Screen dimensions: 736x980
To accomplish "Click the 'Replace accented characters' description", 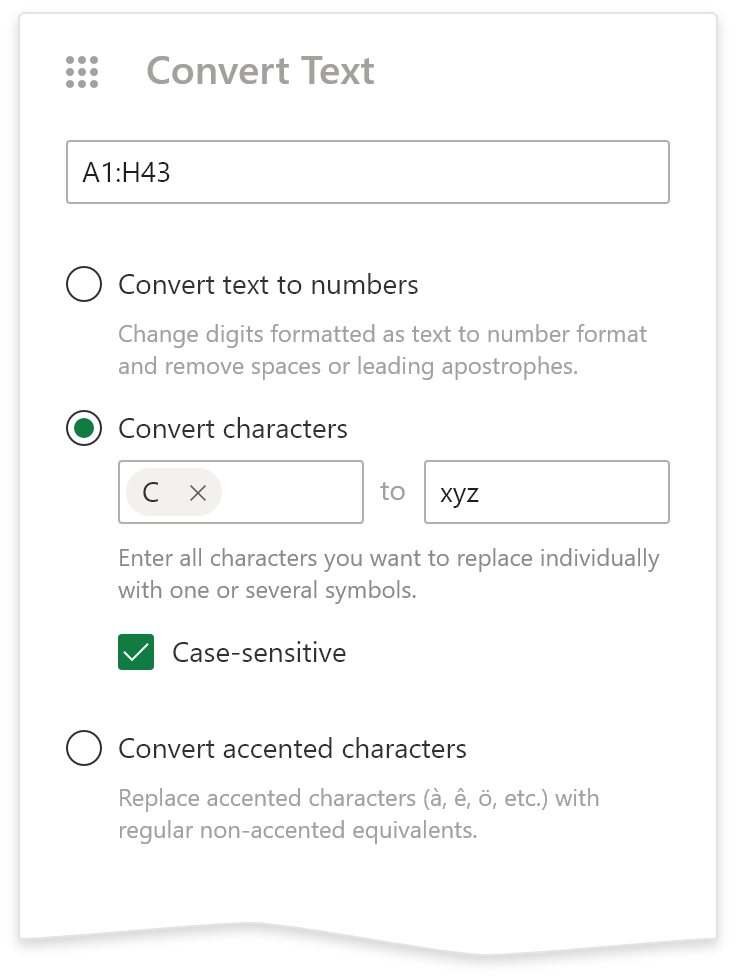I will [359, 814].
